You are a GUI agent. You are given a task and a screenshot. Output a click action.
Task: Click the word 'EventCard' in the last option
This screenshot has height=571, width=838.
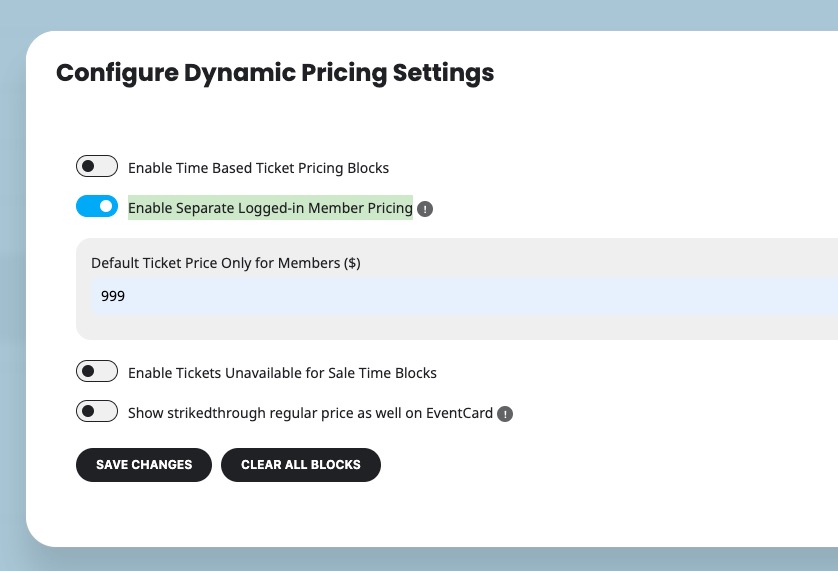[x=459, y=413]
